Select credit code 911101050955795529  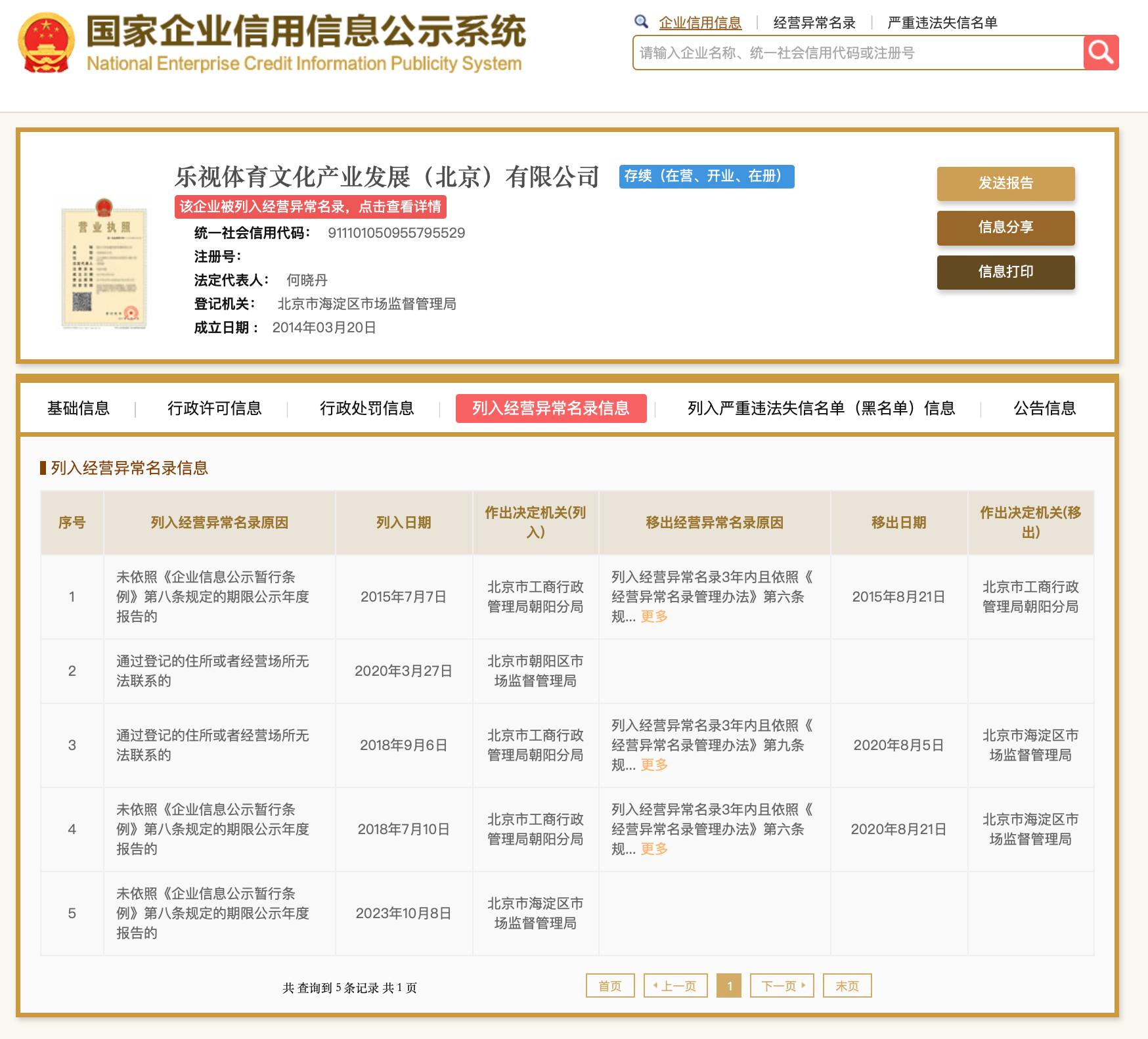[x=397, y=233]
